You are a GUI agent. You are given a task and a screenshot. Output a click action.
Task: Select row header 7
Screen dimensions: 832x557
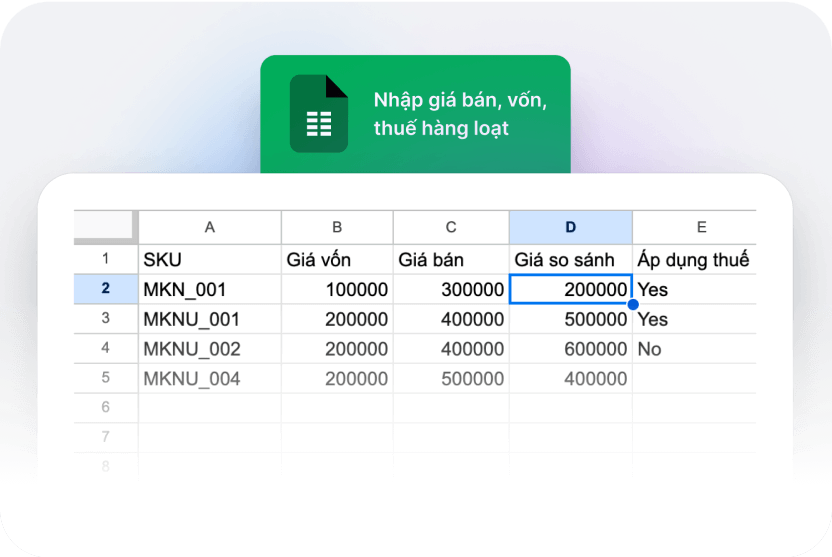[106, 437]
